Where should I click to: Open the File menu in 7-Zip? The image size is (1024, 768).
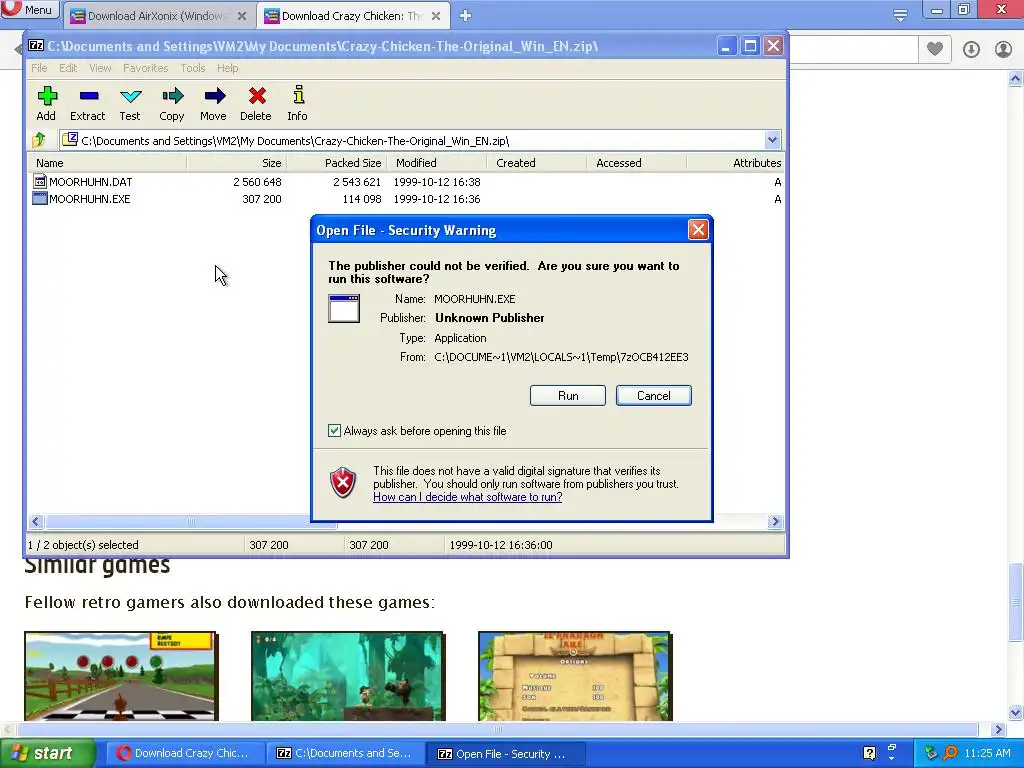pos(39,68)
